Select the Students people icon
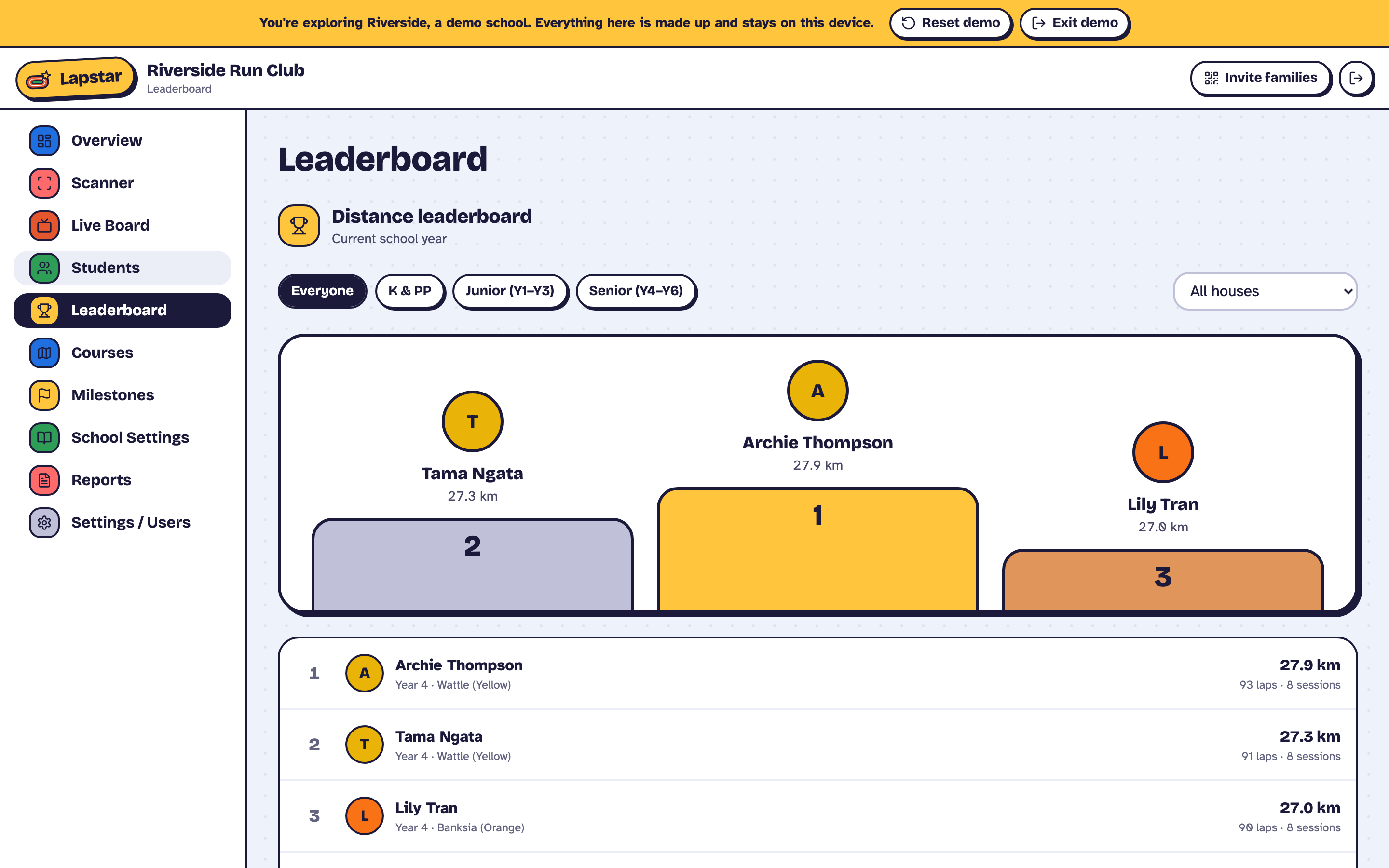1389x868 pixels. pyautogui.click(x=44, y=268)
